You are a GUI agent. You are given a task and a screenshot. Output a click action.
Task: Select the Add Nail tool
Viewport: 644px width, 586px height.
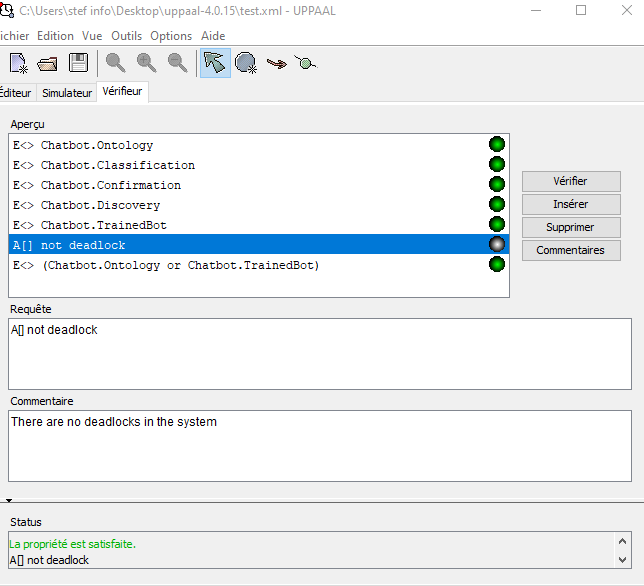pos(305,63)
